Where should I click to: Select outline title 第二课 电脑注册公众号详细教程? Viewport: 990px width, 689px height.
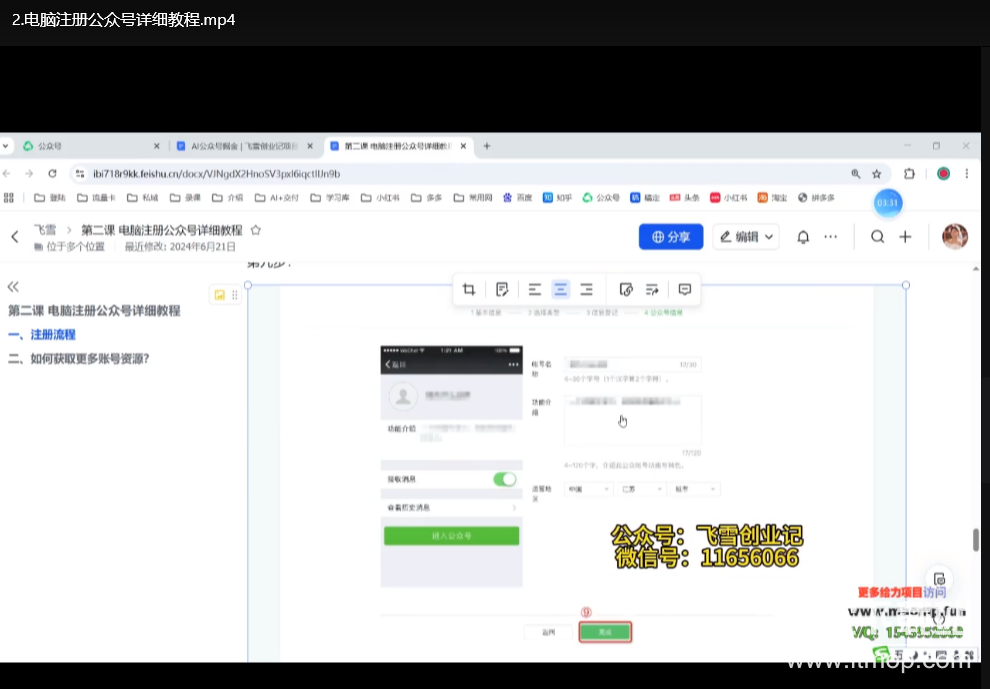pos(94,311)
